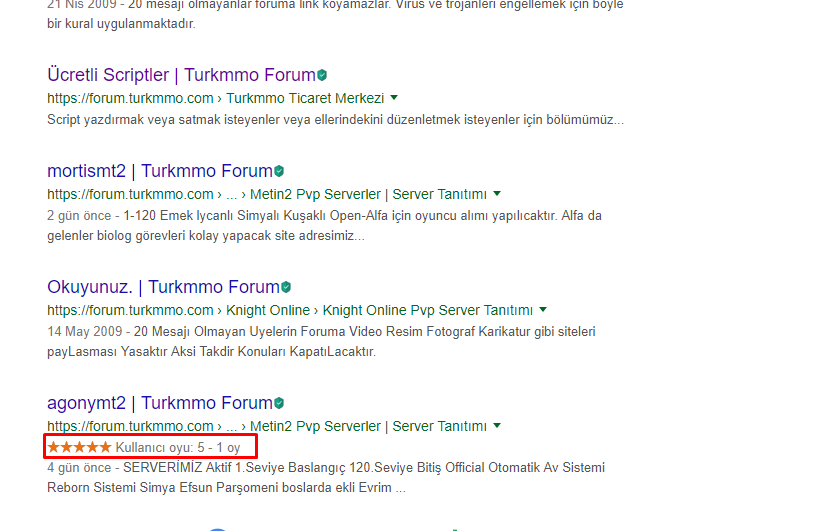Screen dimensions: 825x531
Task: Open the dropdown arrow after Turkmmo Ticaret Merkezi
Action: point(394,98)
